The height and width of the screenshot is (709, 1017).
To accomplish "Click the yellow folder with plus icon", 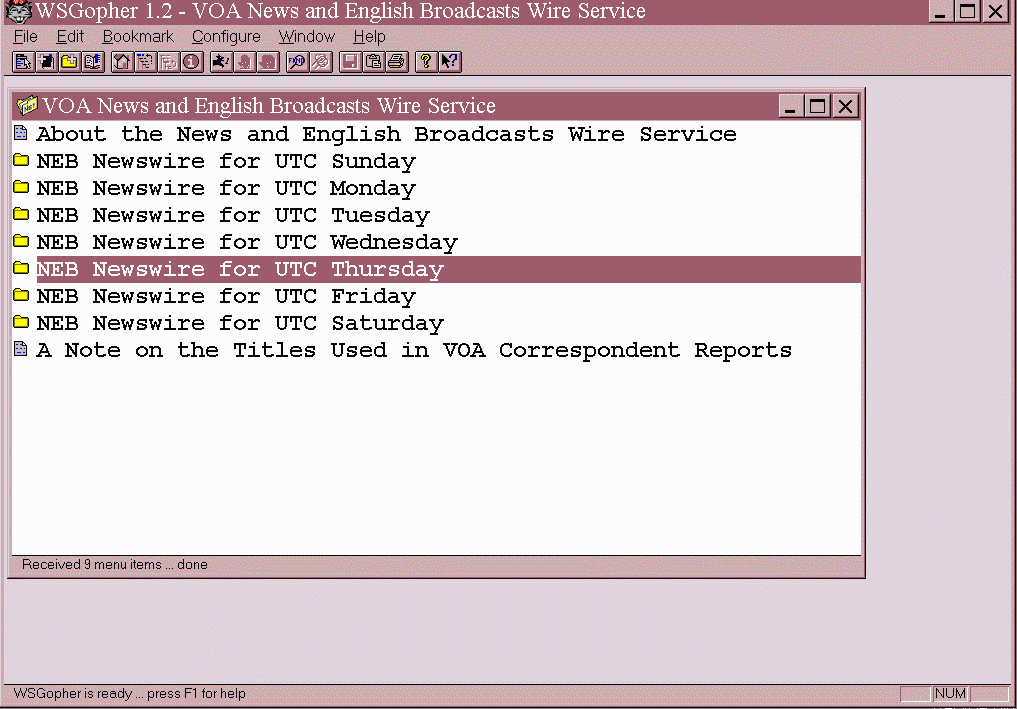I will [x=69, y=62].
